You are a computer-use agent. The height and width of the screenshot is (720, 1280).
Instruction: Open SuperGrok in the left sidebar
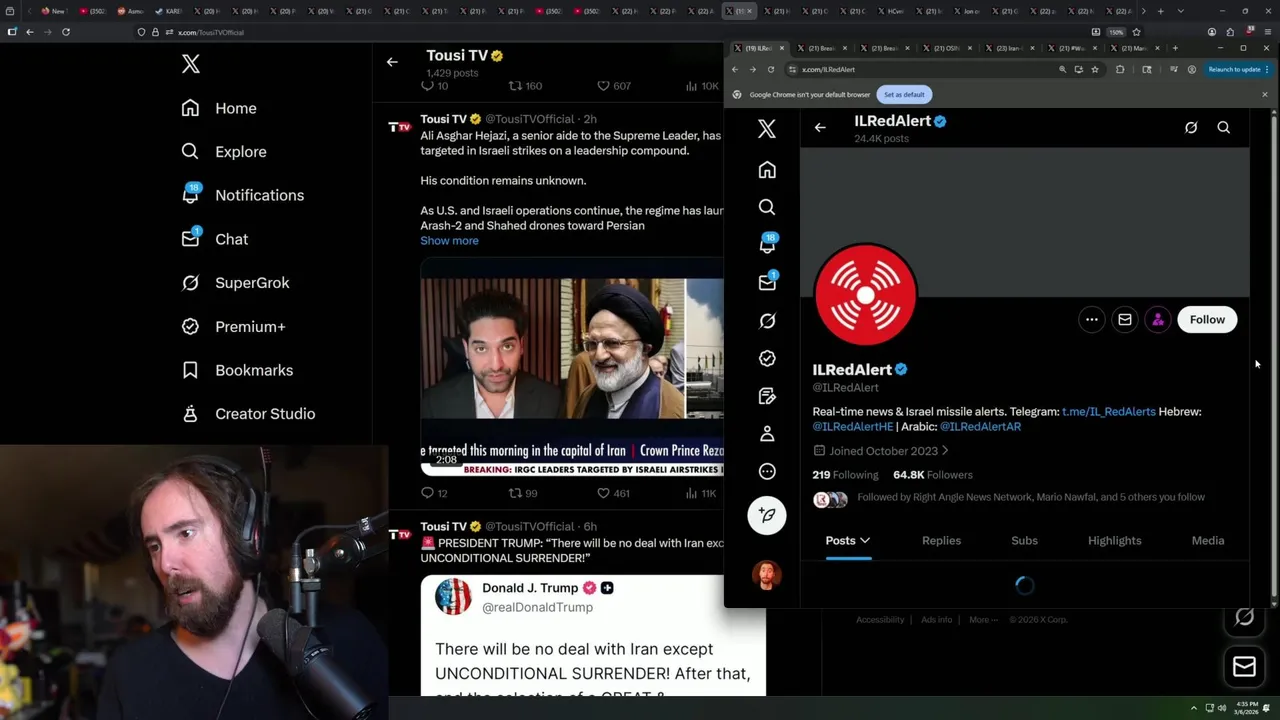click(235, 283)
